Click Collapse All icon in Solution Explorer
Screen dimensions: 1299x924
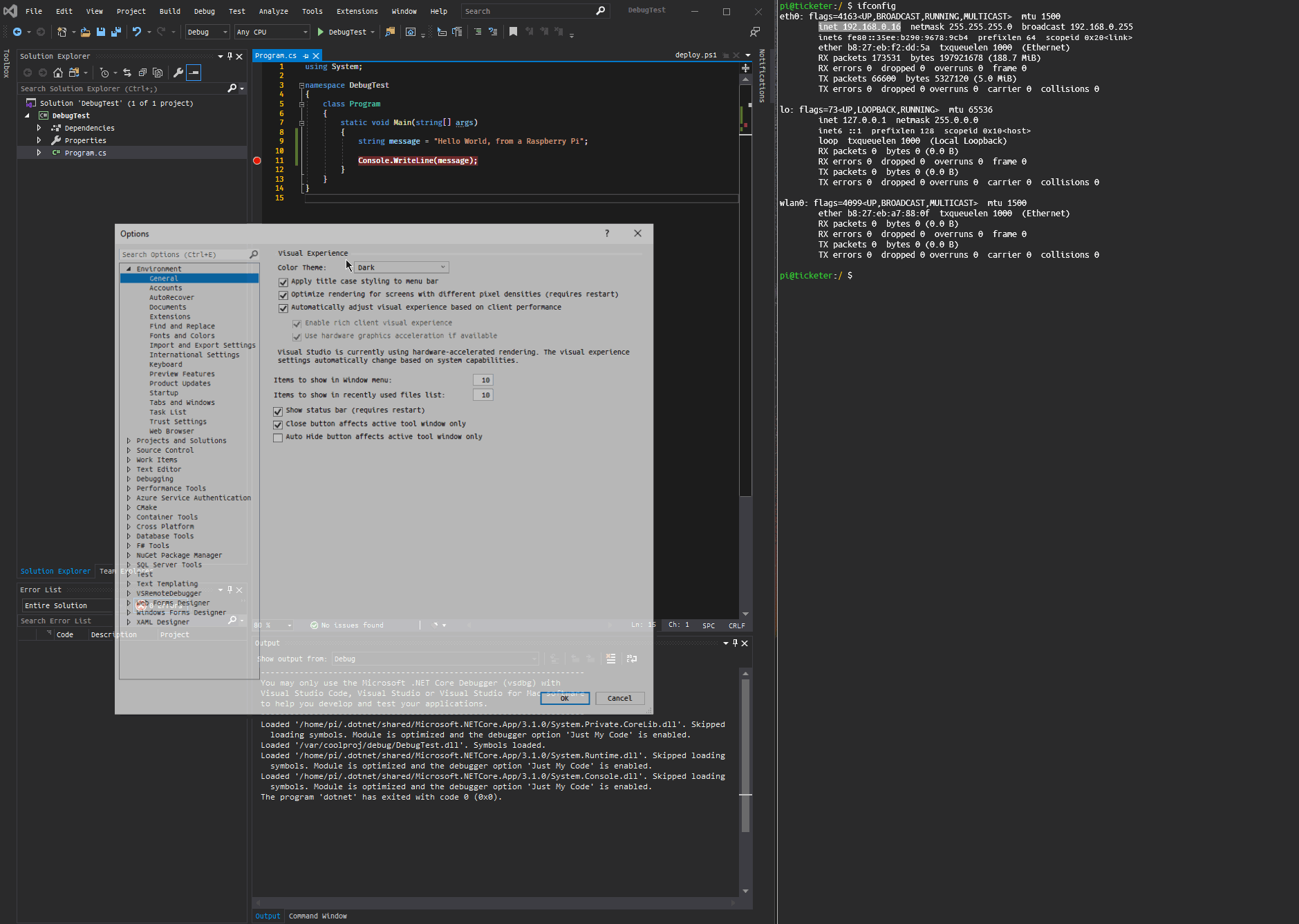coord(142,73)
